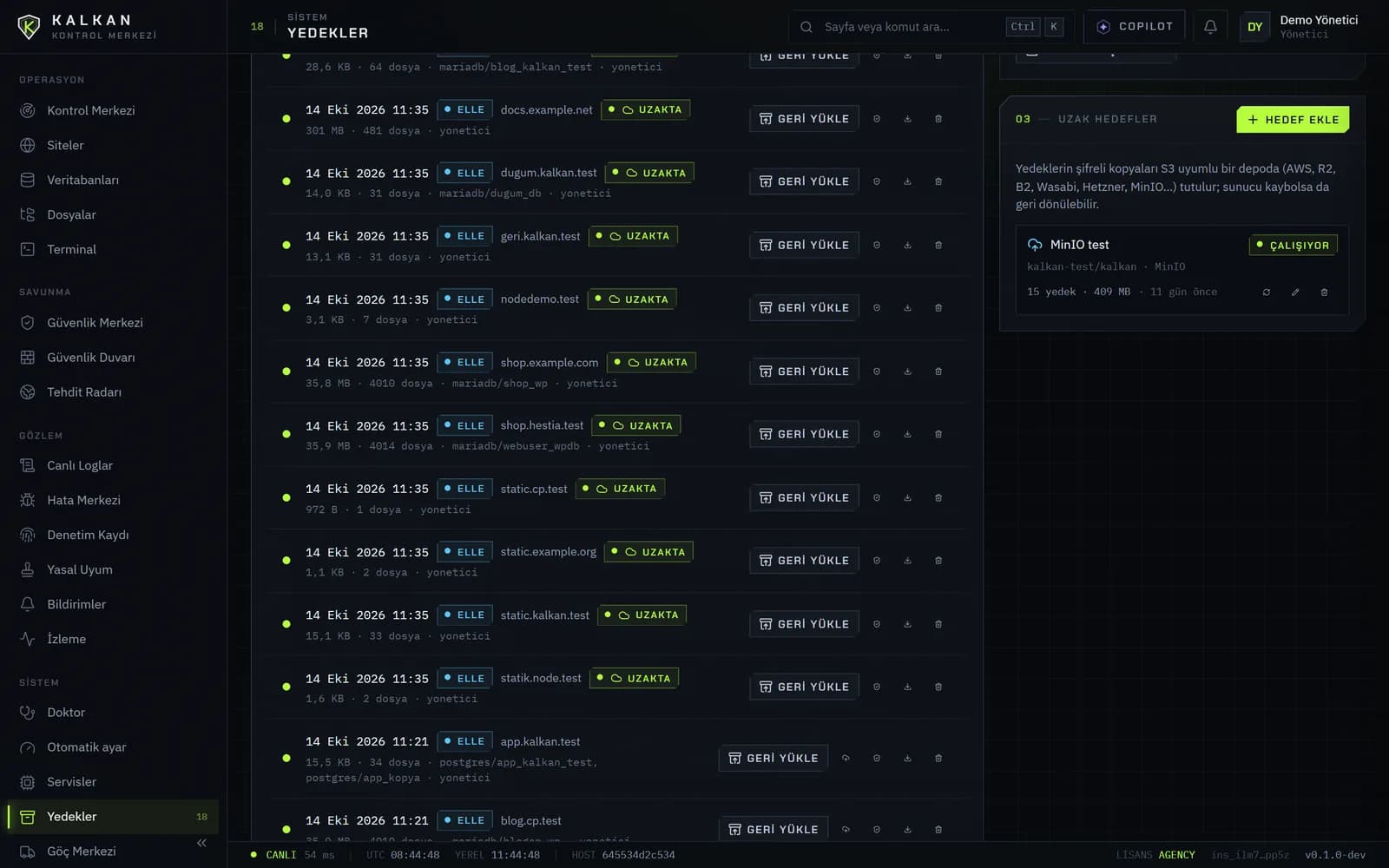1389x868 pixels.
Task: Open Doktor in the sidebar
Action: 113,712
